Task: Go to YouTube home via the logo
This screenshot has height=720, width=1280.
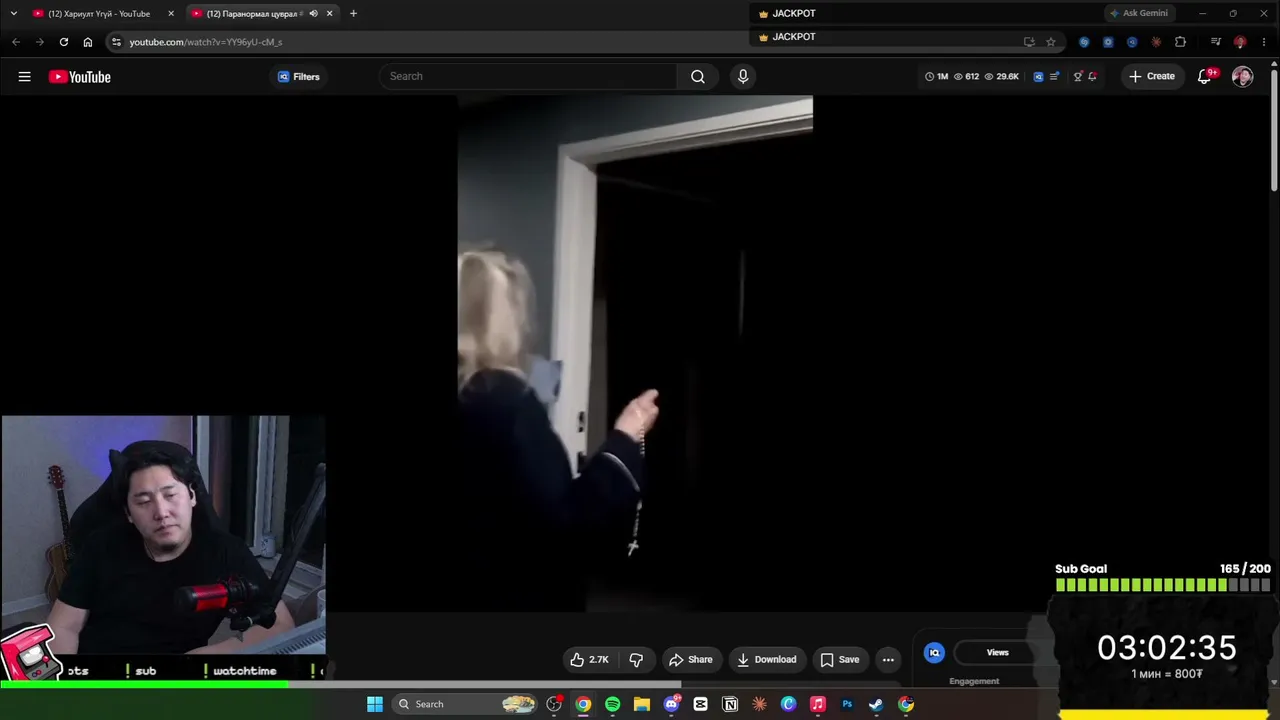Action: (80, 77)
